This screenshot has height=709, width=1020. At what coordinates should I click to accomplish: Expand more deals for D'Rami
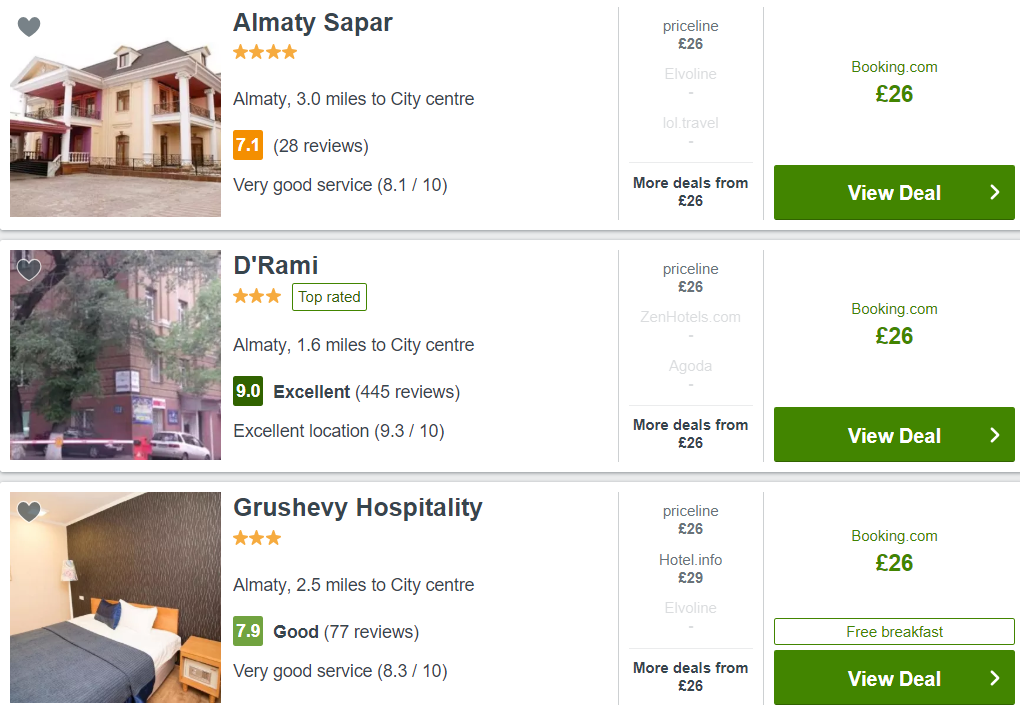(x=690, y=433)
